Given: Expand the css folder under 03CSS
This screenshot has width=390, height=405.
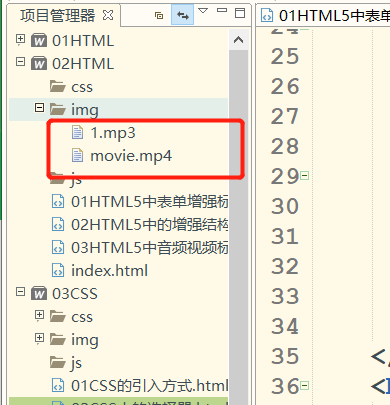Looking at the screenshot, I should (x=39, y=315).
